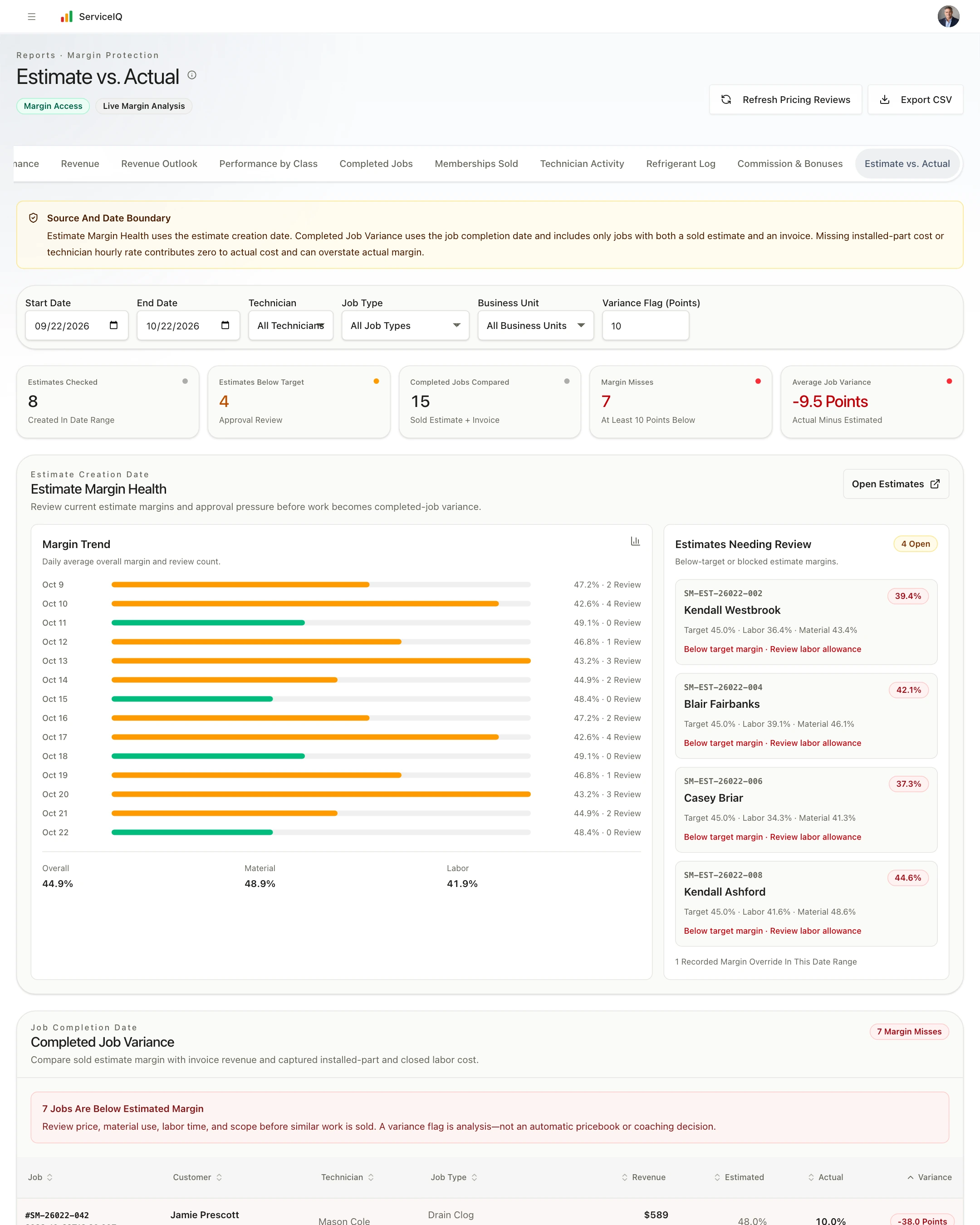Click the shield icon in Source And Date Boundary

coord(34,218)
